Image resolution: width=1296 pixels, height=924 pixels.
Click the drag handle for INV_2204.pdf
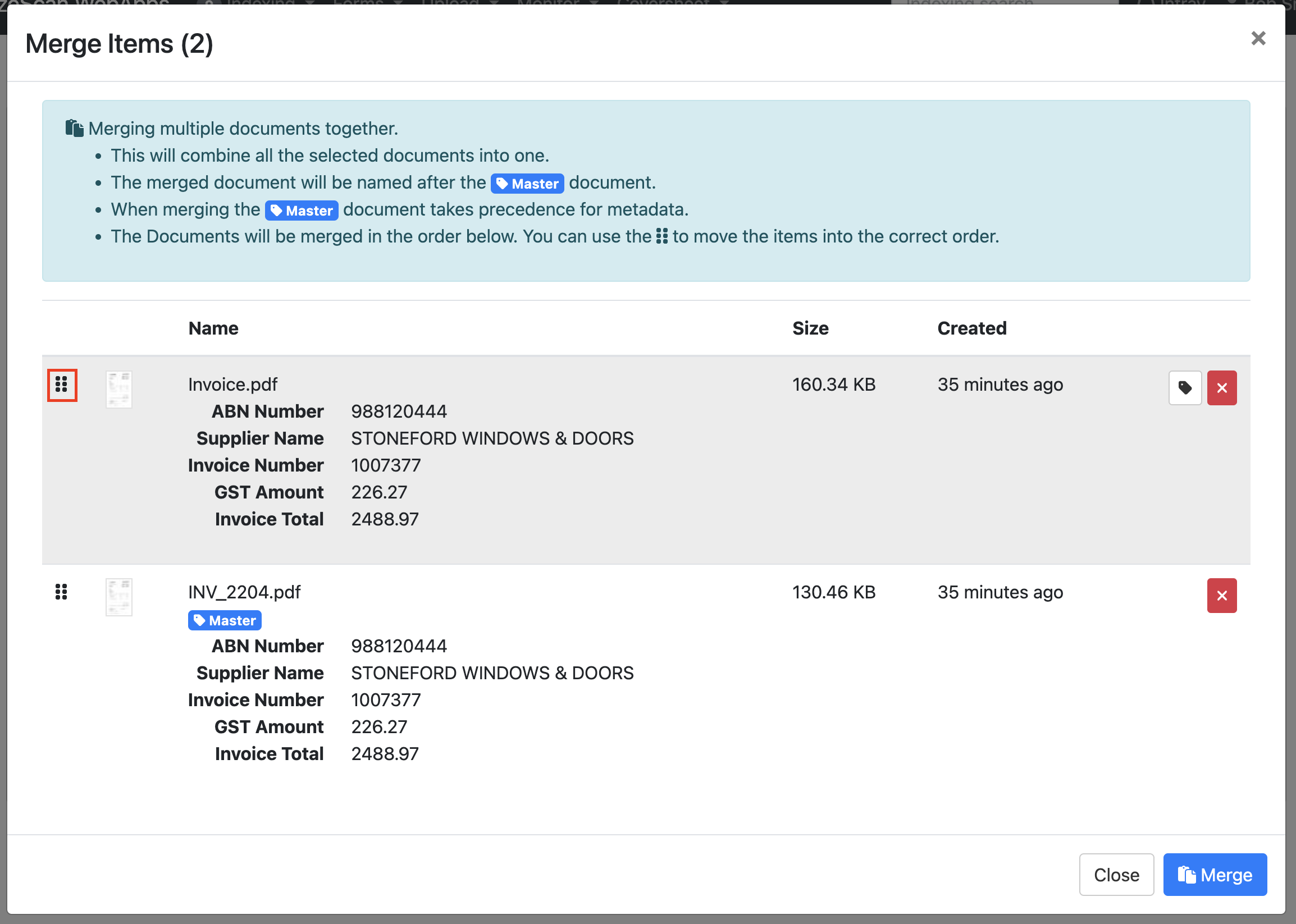[61, 592]
